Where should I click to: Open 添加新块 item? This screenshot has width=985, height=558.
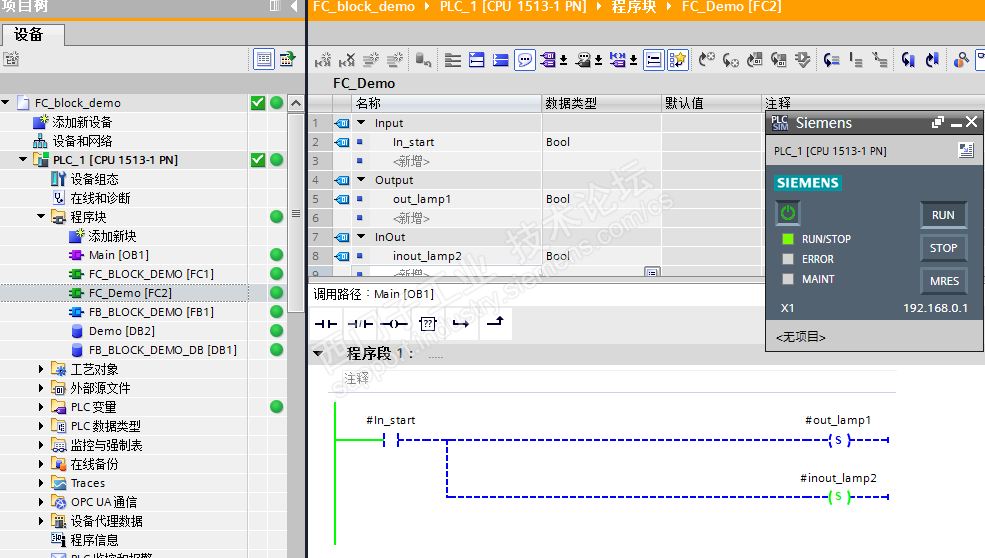112,236
